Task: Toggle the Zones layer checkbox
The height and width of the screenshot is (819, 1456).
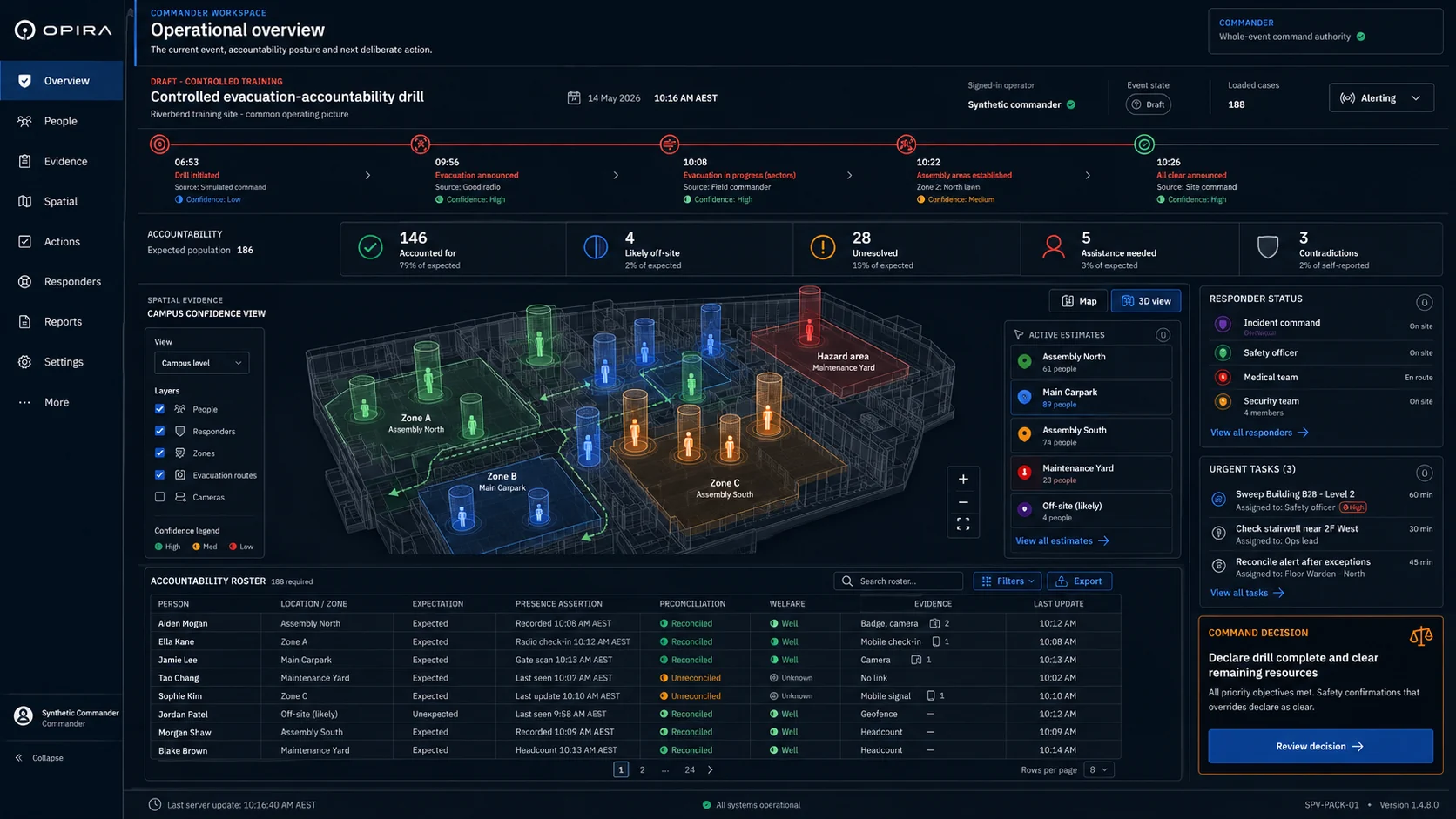Action: [159, 453]
